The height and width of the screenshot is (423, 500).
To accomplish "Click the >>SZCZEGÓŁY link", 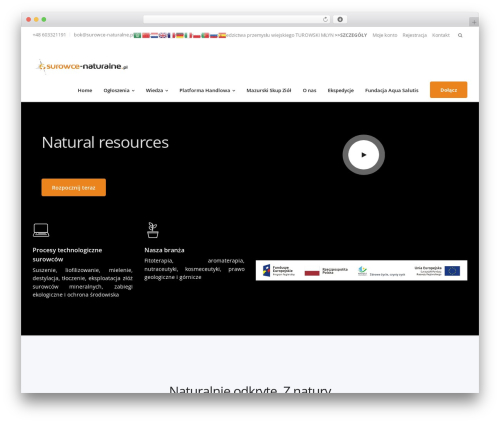I will tap(351, 35).
